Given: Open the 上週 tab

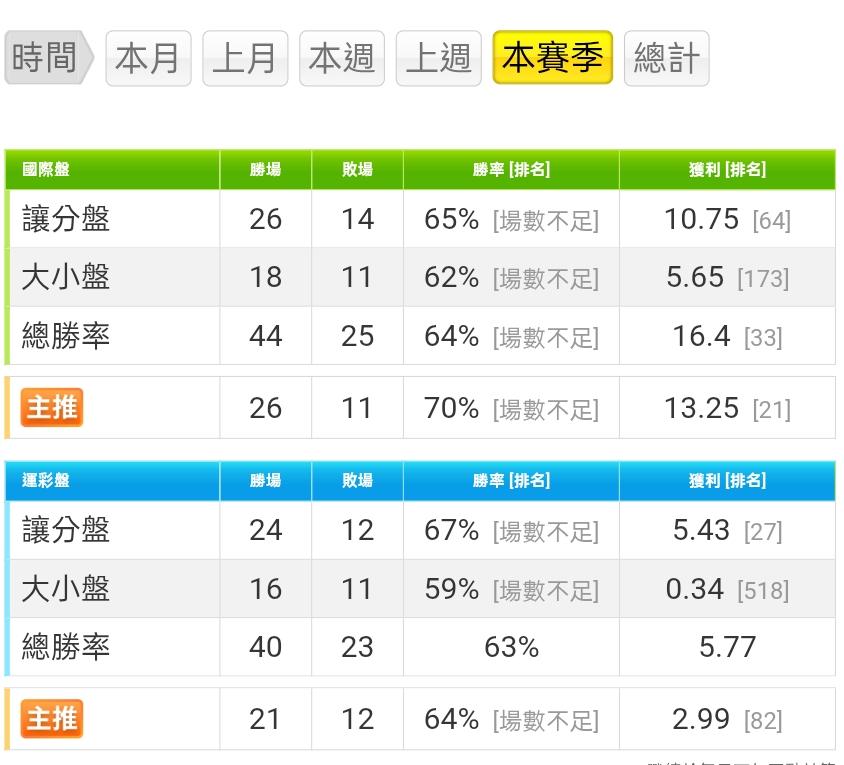Looking at the screenshot, I should click(438, 58).
